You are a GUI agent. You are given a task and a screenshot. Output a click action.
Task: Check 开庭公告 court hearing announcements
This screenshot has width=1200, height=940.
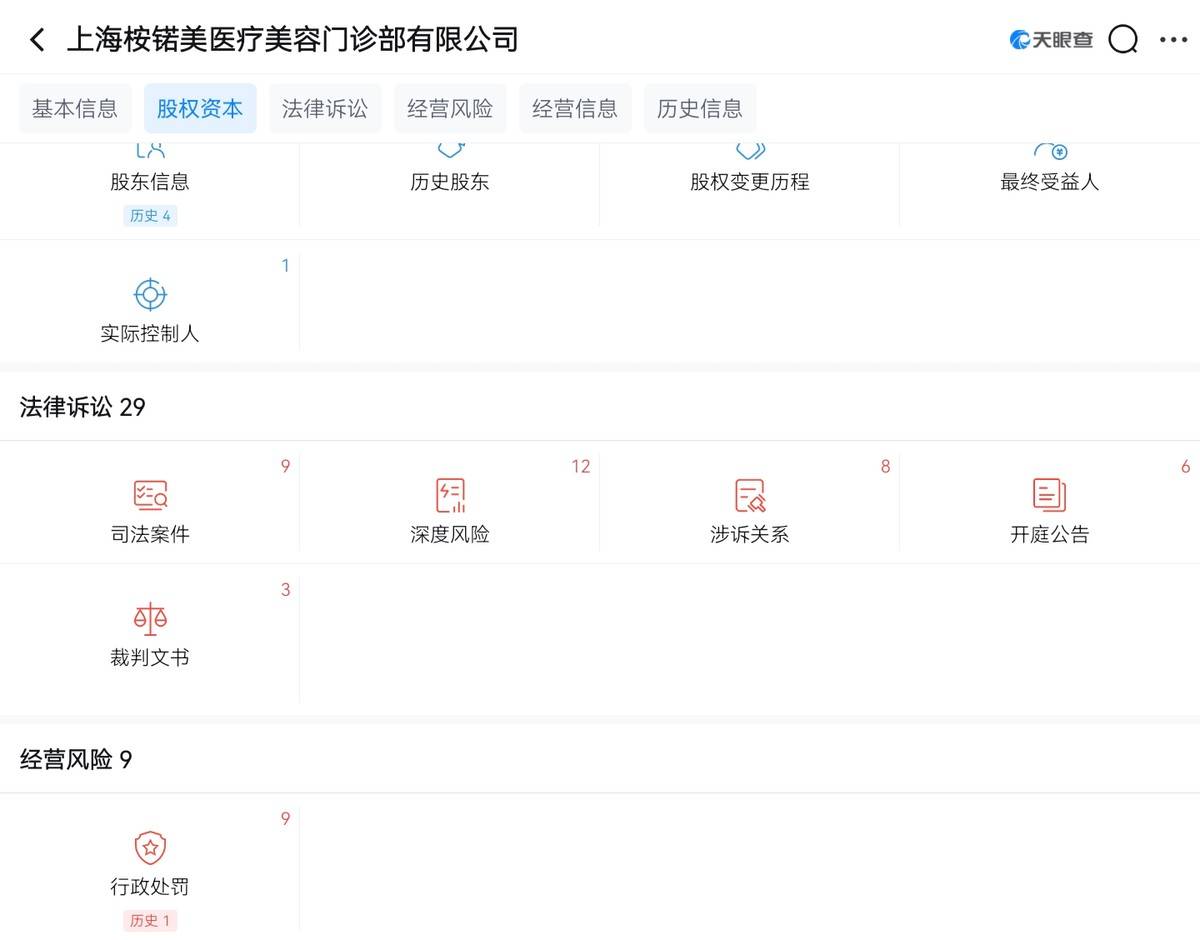[x=1050, y=510]
